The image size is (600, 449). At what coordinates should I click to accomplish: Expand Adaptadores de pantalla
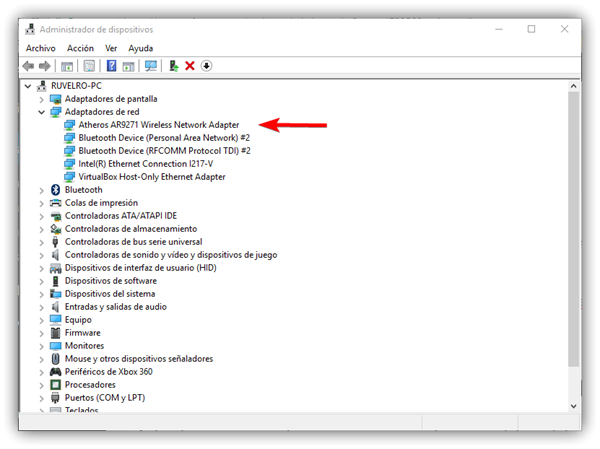41,100
